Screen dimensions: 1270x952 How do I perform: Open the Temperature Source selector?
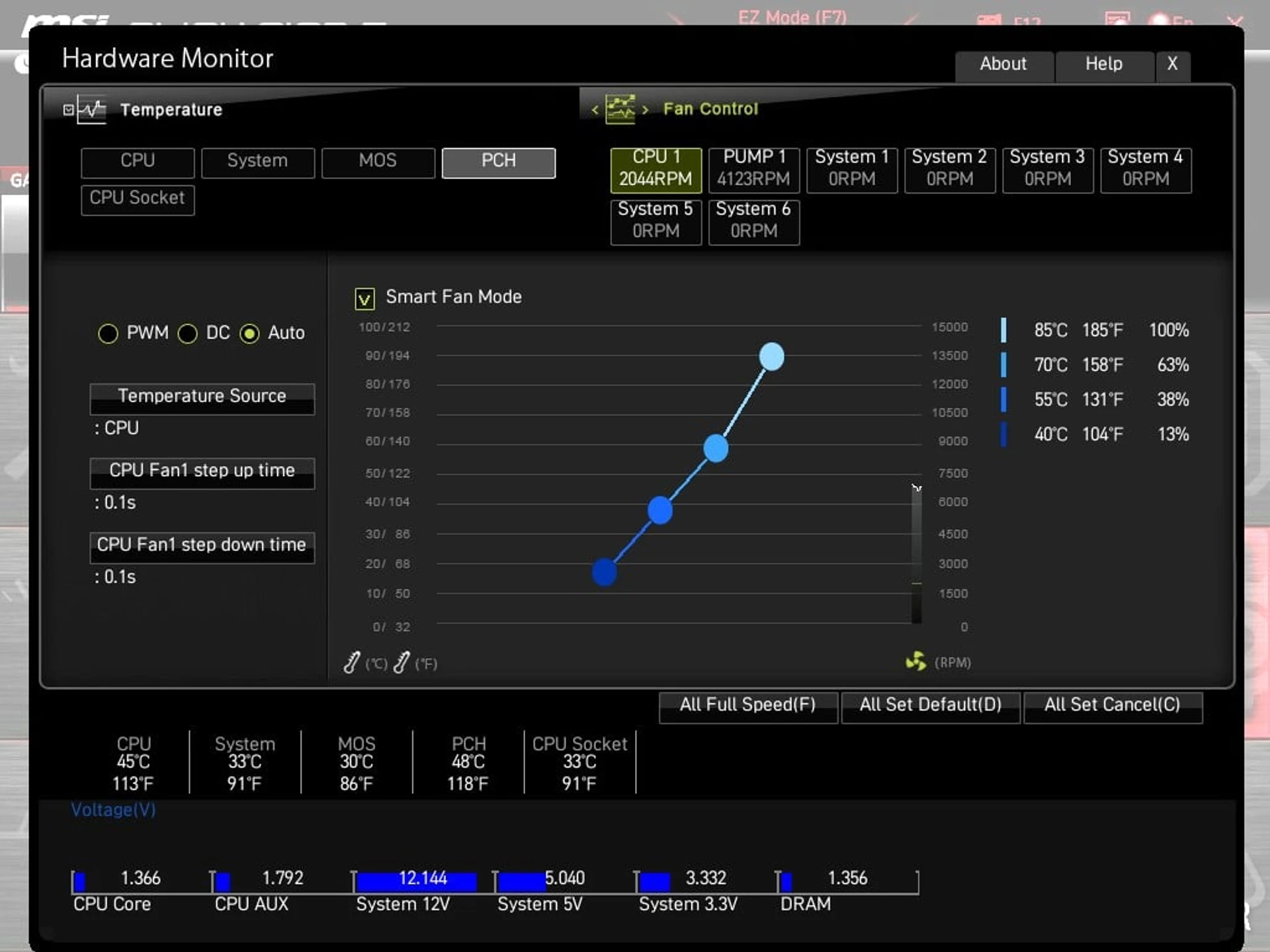pyautogui.click(x=202, y=399)
